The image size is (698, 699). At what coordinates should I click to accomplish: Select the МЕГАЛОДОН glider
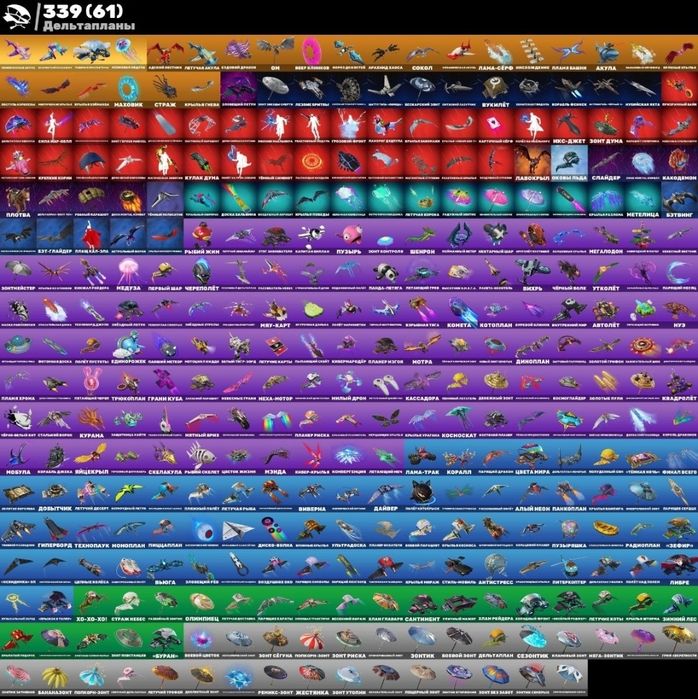coord(606,236)
